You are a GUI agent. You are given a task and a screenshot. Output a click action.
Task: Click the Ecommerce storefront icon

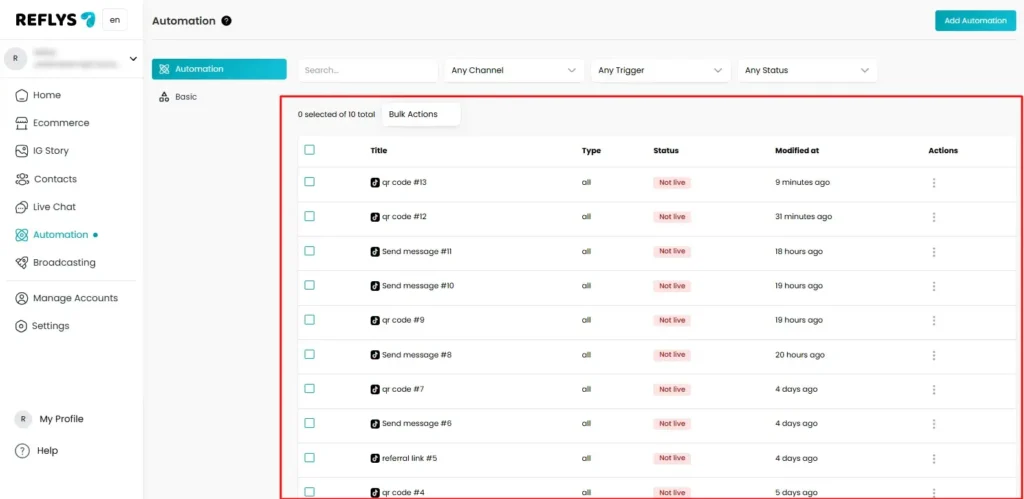[x=22, y=123]
